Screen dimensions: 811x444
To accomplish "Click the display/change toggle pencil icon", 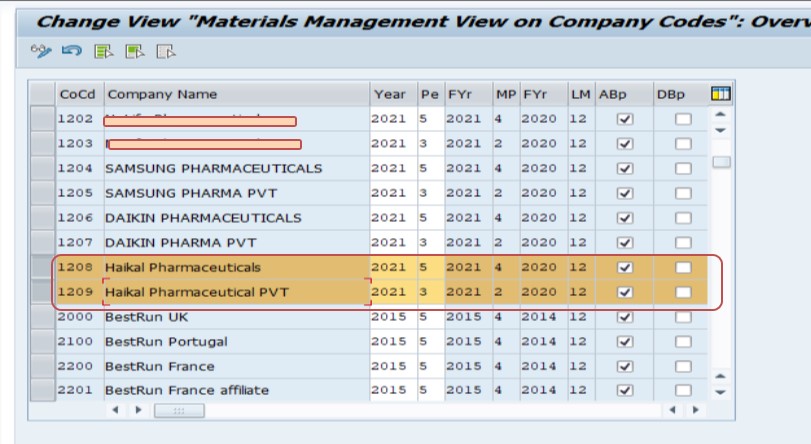I will [x=41, y=51].
